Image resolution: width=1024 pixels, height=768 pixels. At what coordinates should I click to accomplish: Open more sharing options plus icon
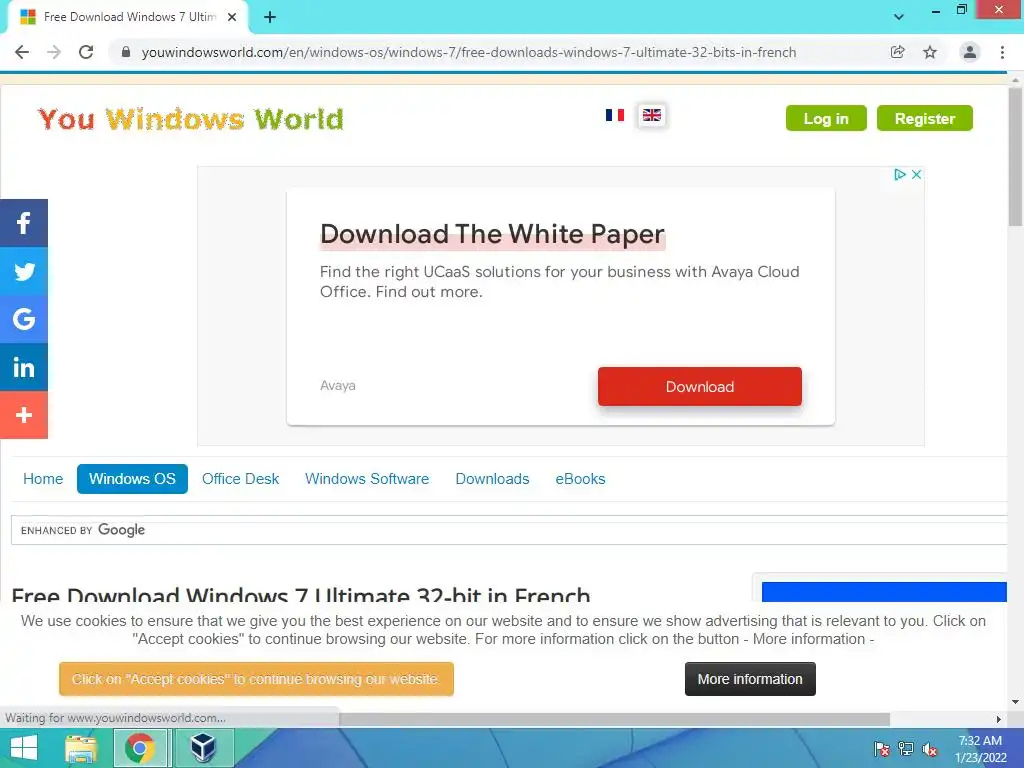click(24, 415)
